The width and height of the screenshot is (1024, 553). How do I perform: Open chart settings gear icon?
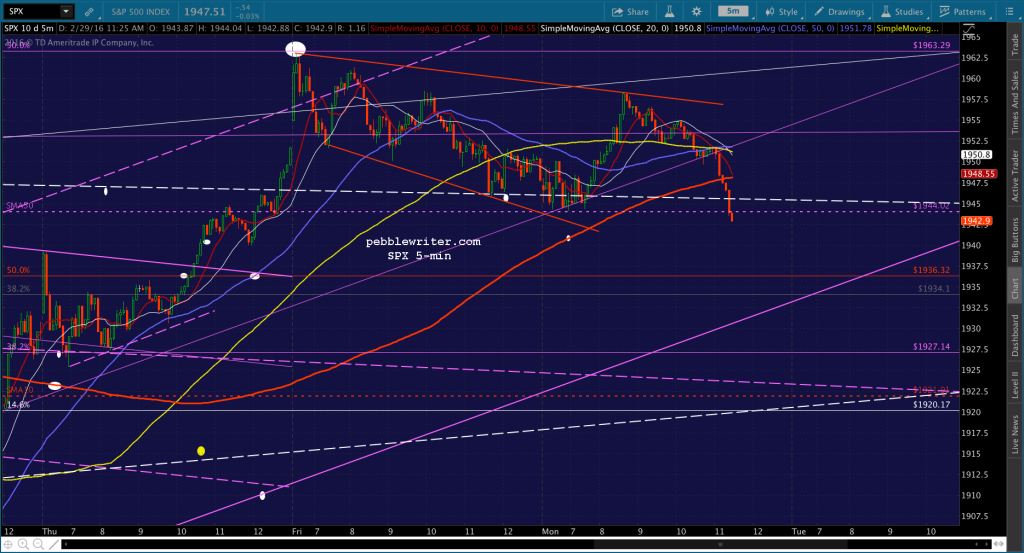coord(697,11)
